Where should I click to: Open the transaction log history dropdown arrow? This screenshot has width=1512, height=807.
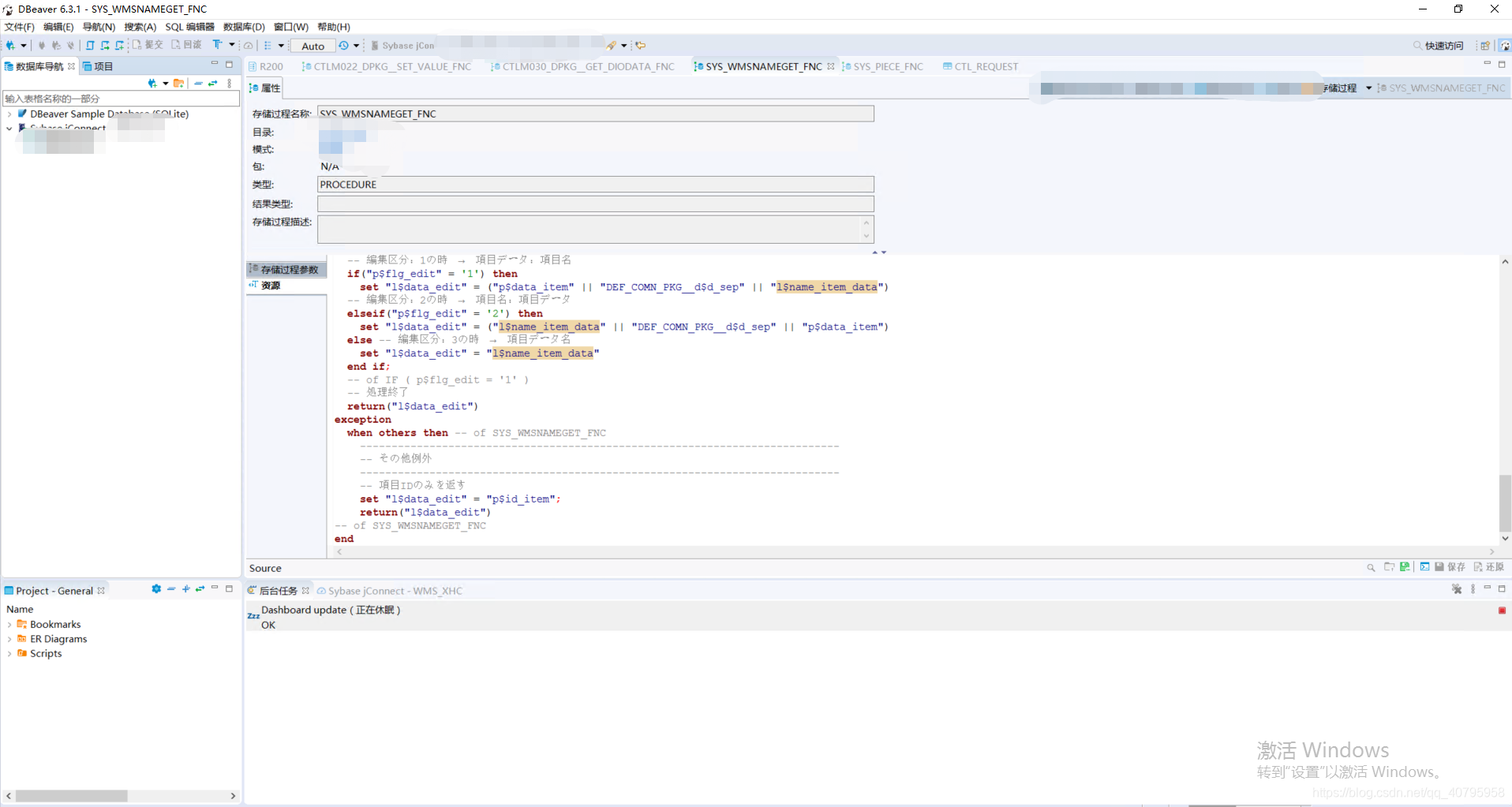click(356, 46)
